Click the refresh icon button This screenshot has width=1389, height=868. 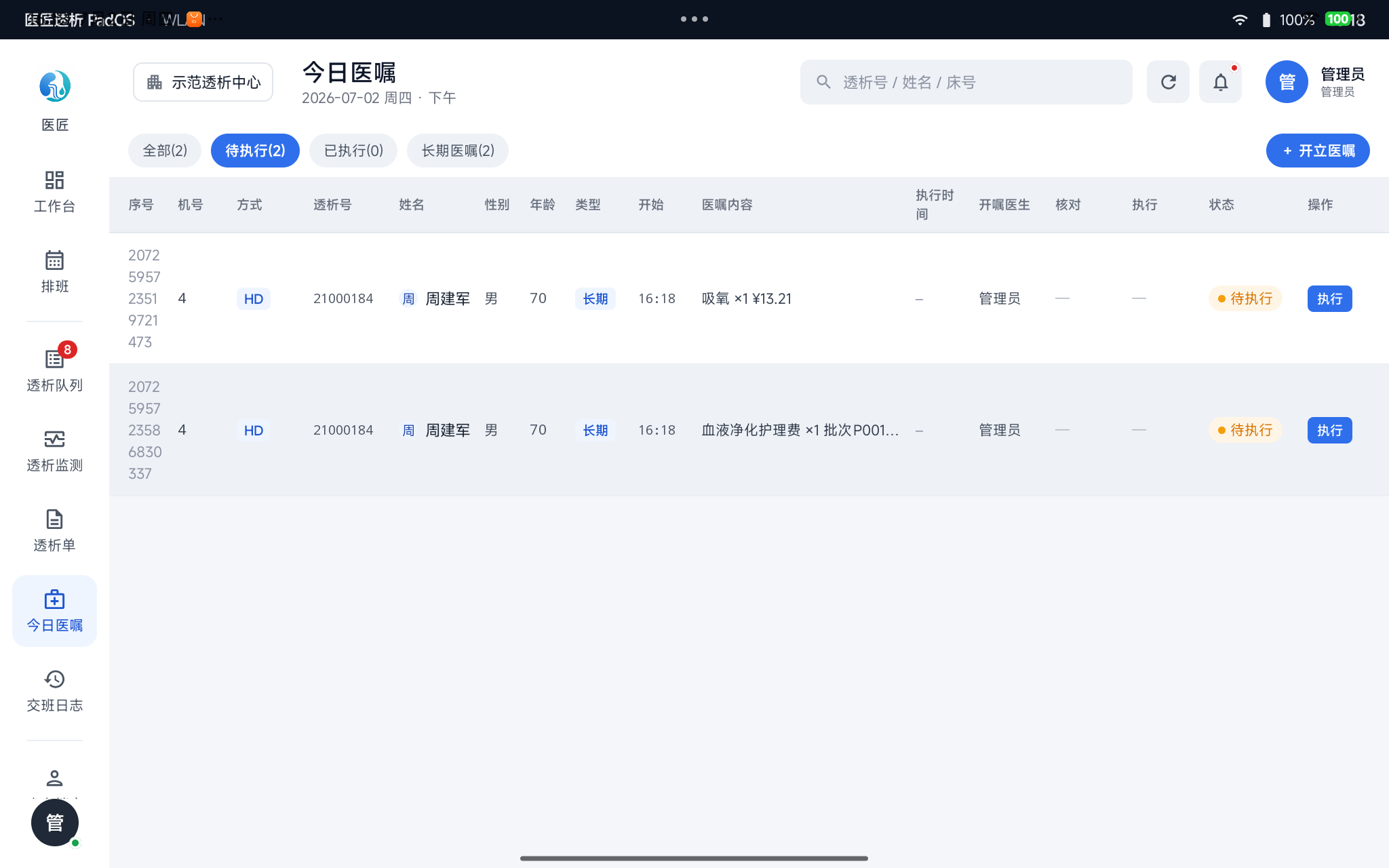coord(1168,82)
